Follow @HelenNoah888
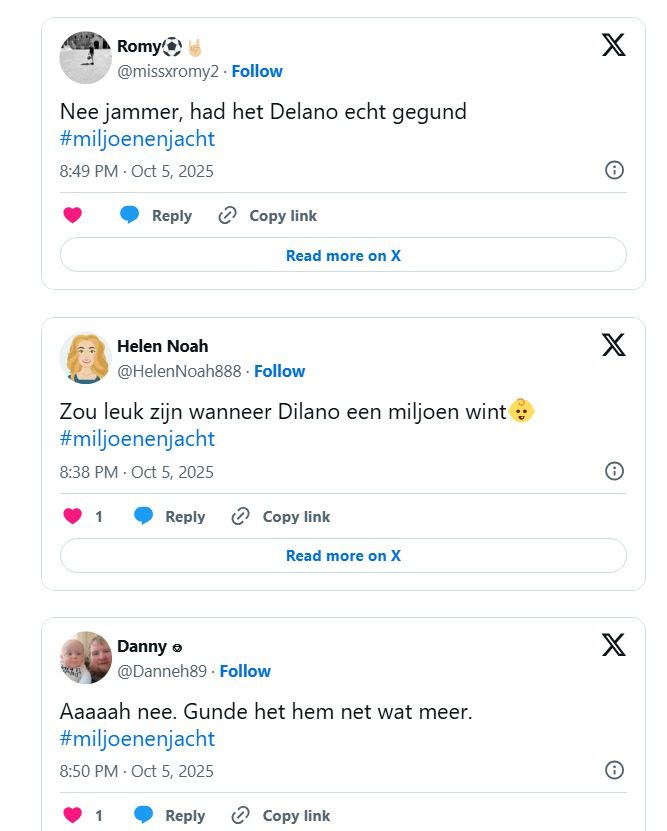This screenshot has height=831, width=667. pos(279,371)
